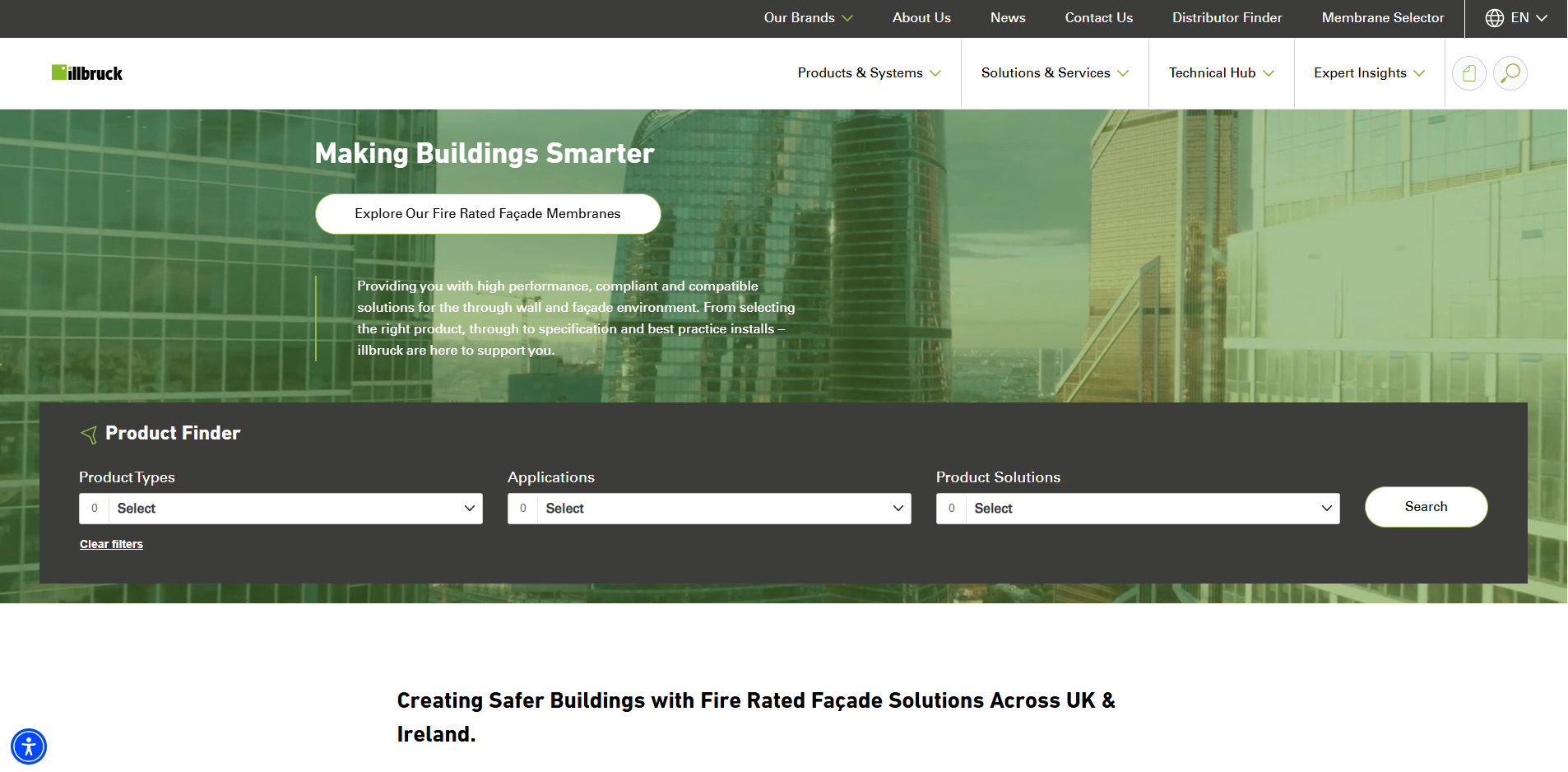Click the illbruck logo
The width and height of the screenshot is (1568, 772).
coord(87,73)
